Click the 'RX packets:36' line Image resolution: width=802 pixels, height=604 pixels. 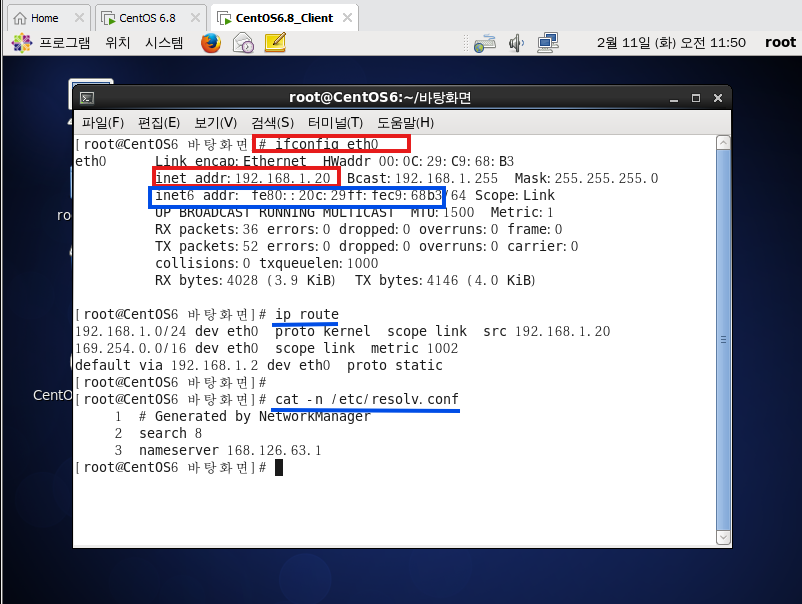tap(359, 229)
